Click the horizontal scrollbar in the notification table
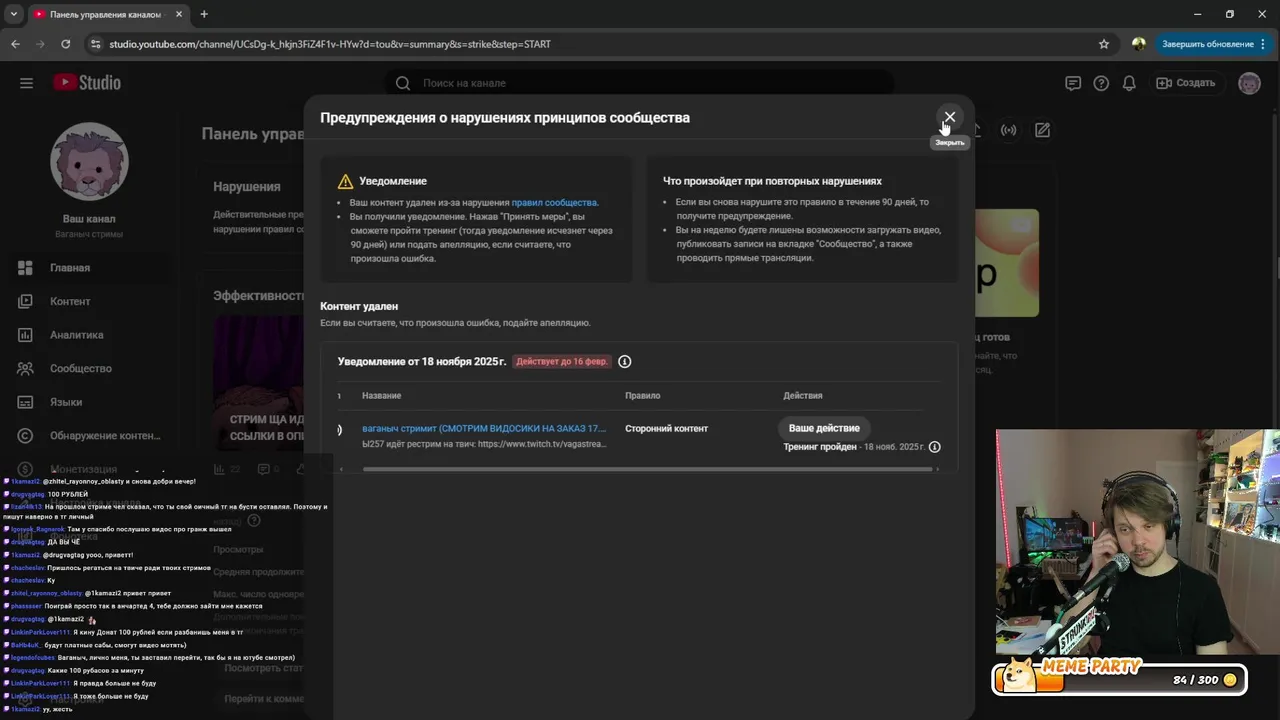The image size is (1280, 720). 648,468
